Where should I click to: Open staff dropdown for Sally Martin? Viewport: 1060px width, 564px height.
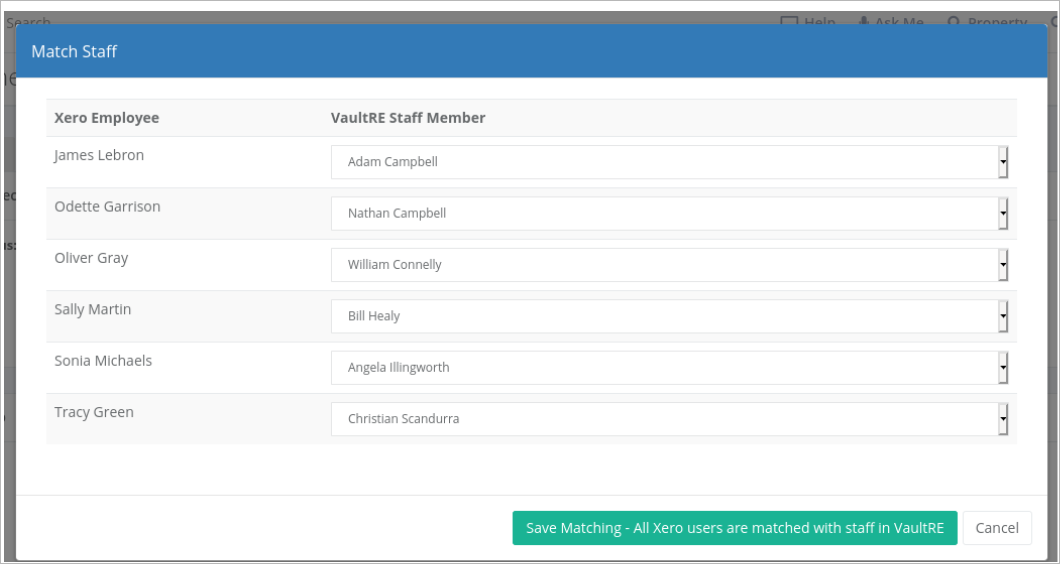669,316
